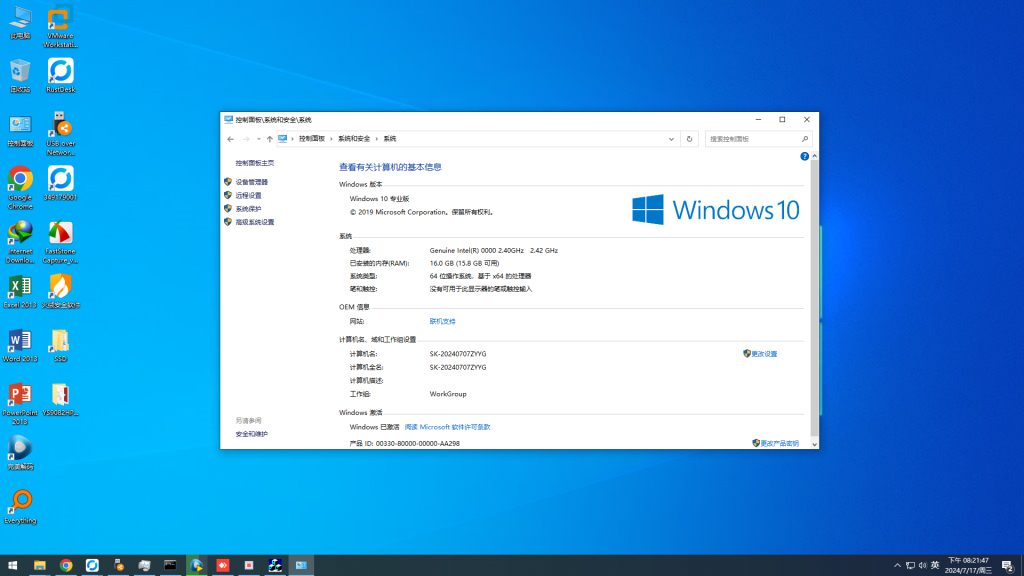Click the blue help question mark icon
This screenshot has width=1024, height=576.
click(x=804, y=157)
